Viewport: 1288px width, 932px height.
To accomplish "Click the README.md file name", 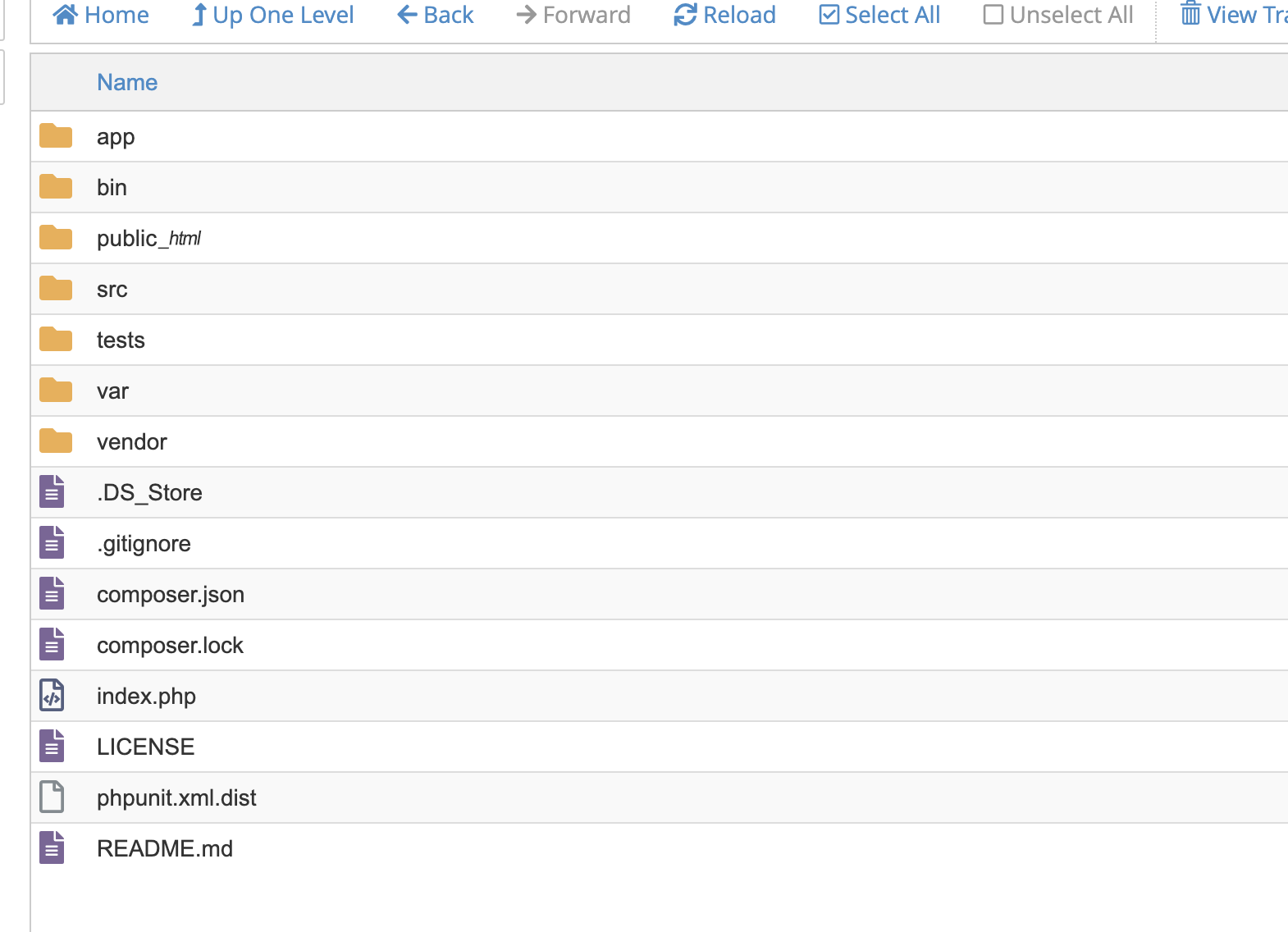I will coord(165,848).
